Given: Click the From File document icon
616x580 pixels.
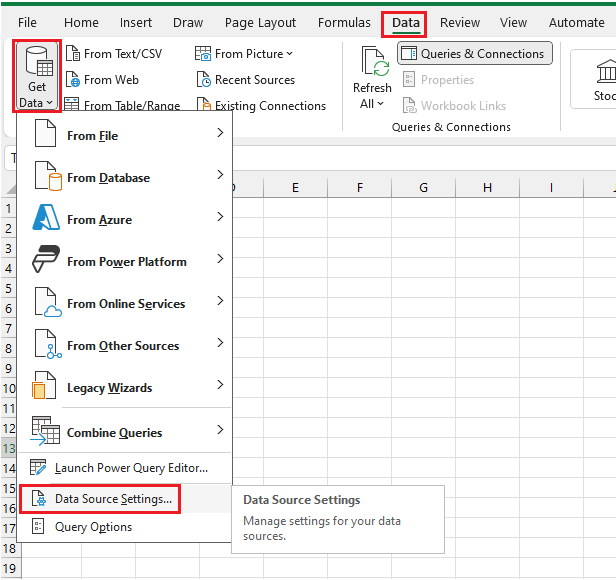Looking at the screenshot, I should [x=45, y=134].
